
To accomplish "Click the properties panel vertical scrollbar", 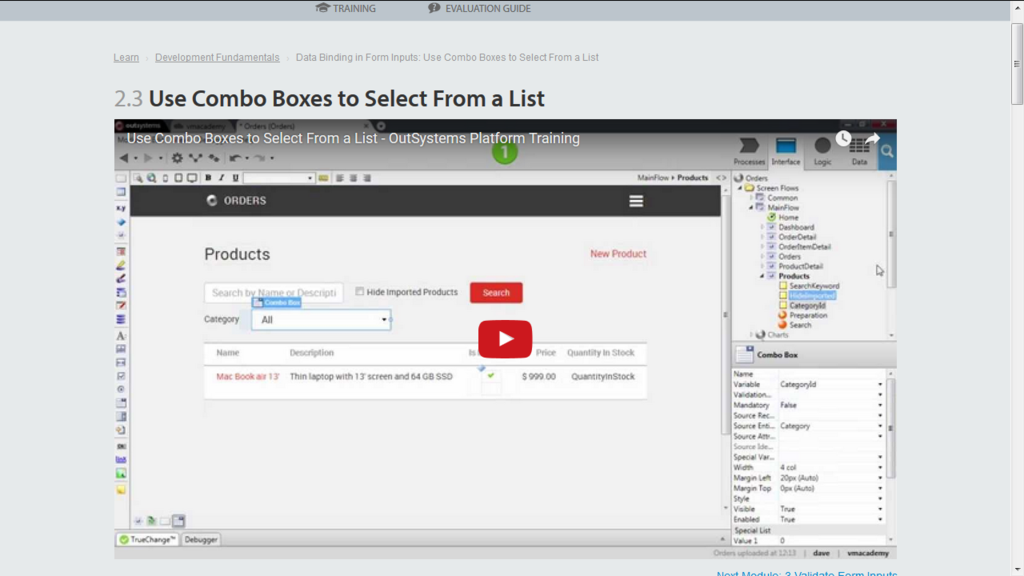I will point(891,428).
